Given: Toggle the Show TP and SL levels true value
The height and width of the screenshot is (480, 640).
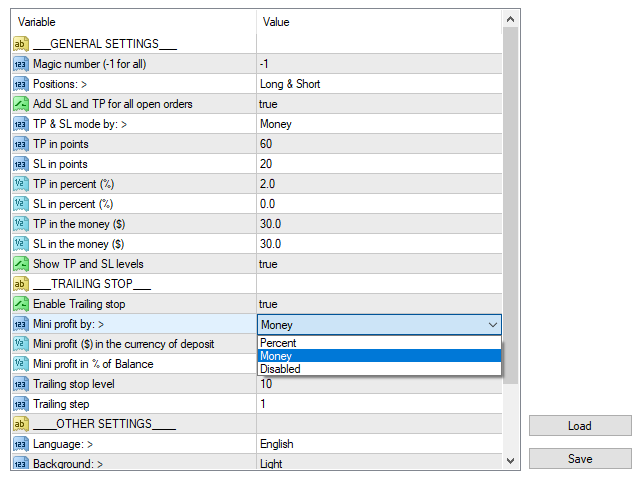Looking at the screenshot, I should click(379, 264).
